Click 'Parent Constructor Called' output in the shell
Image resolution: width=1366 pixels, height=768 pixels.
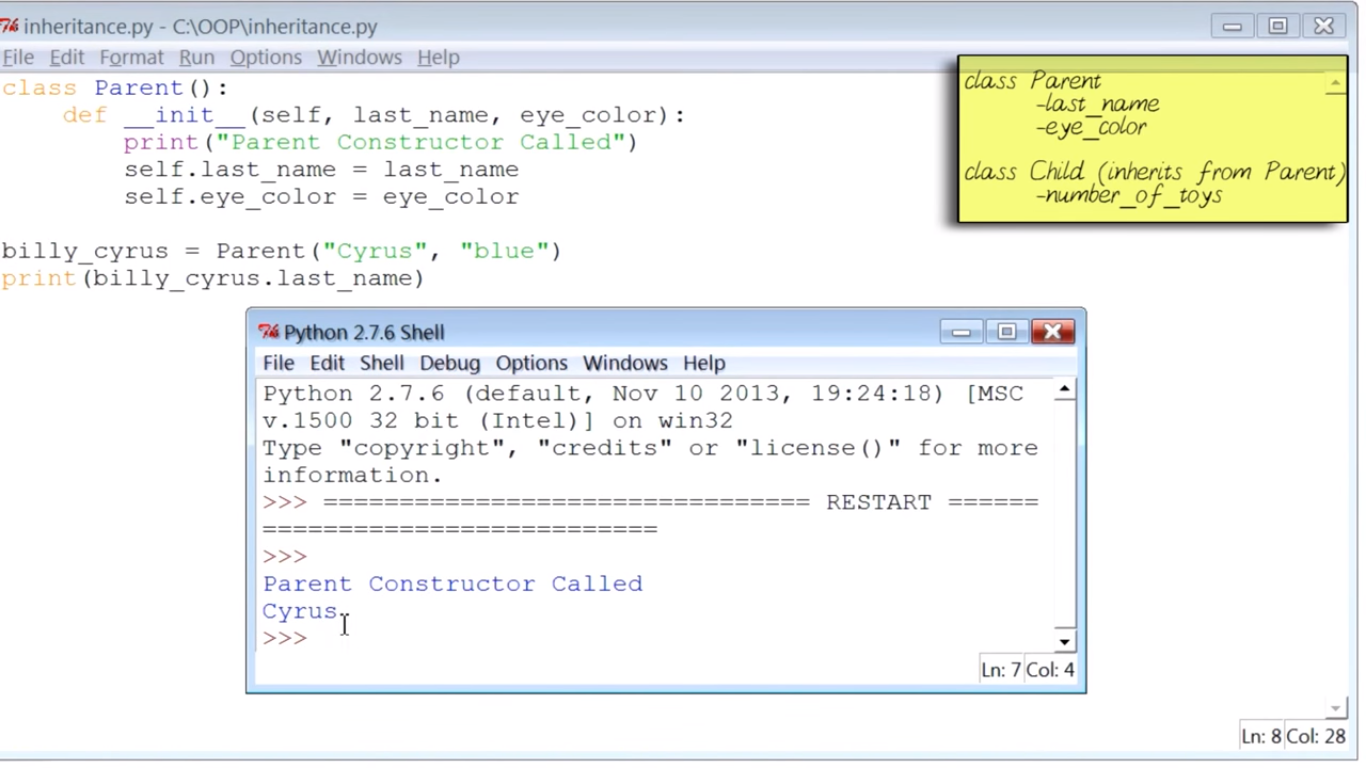tap(453, 583)
